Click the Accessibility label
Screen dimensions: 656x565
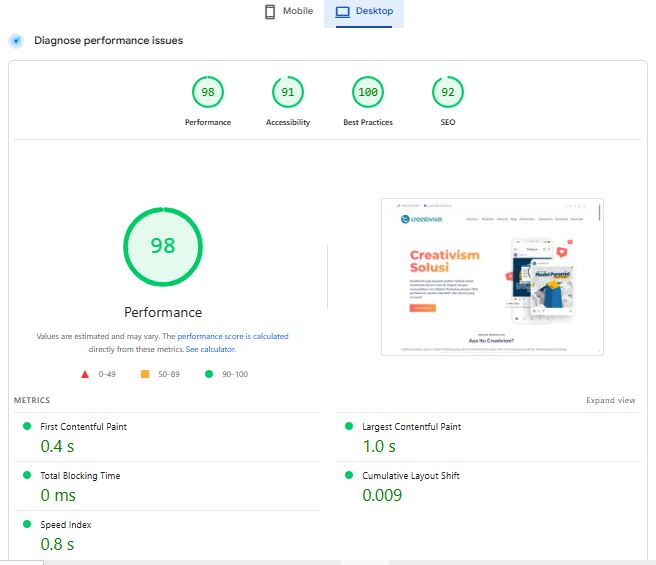pos(288,122)
